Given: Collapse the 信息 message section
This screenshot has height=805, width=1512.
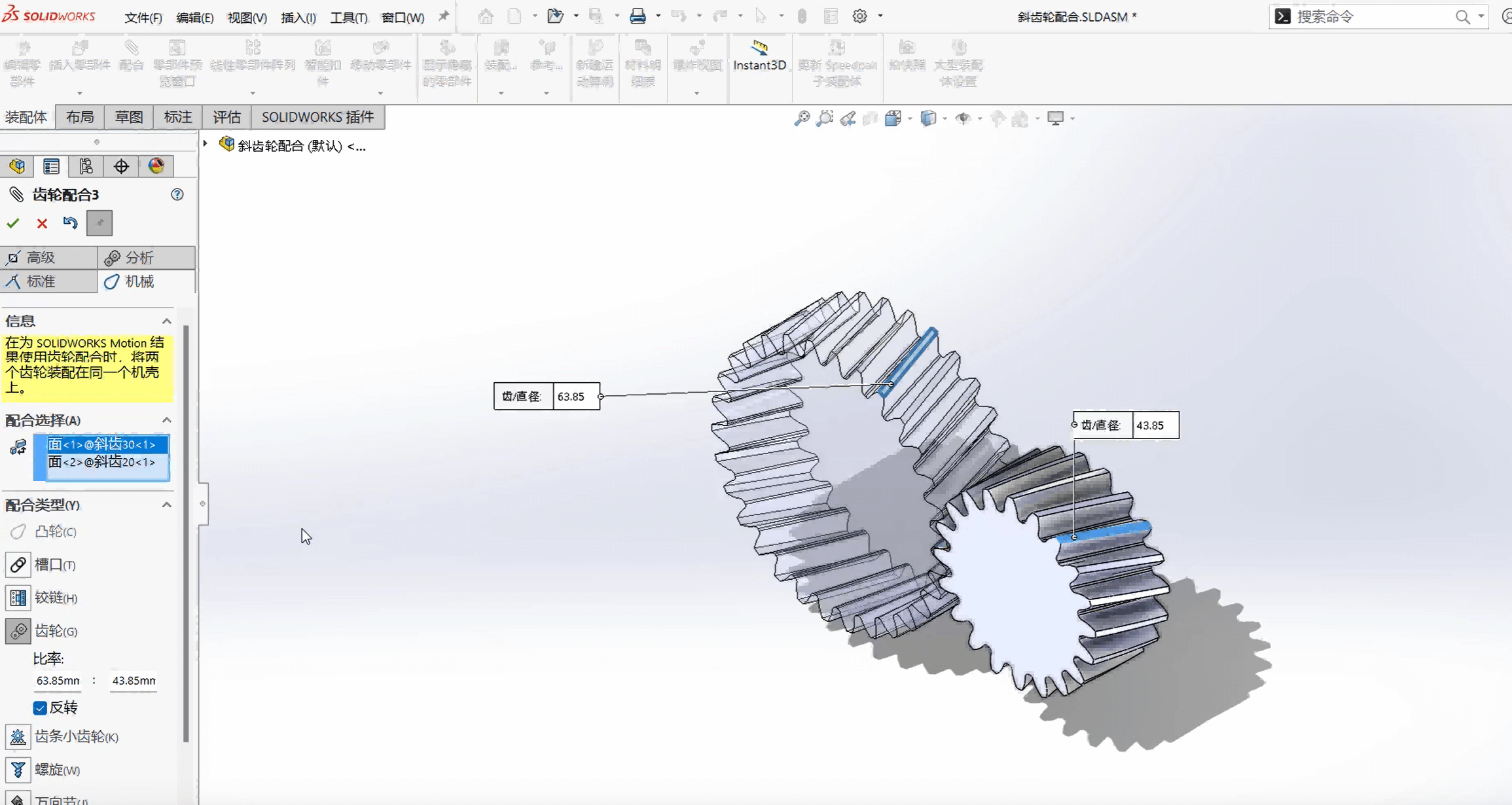Looking at the screenshot, I should [x=167, y=321].
